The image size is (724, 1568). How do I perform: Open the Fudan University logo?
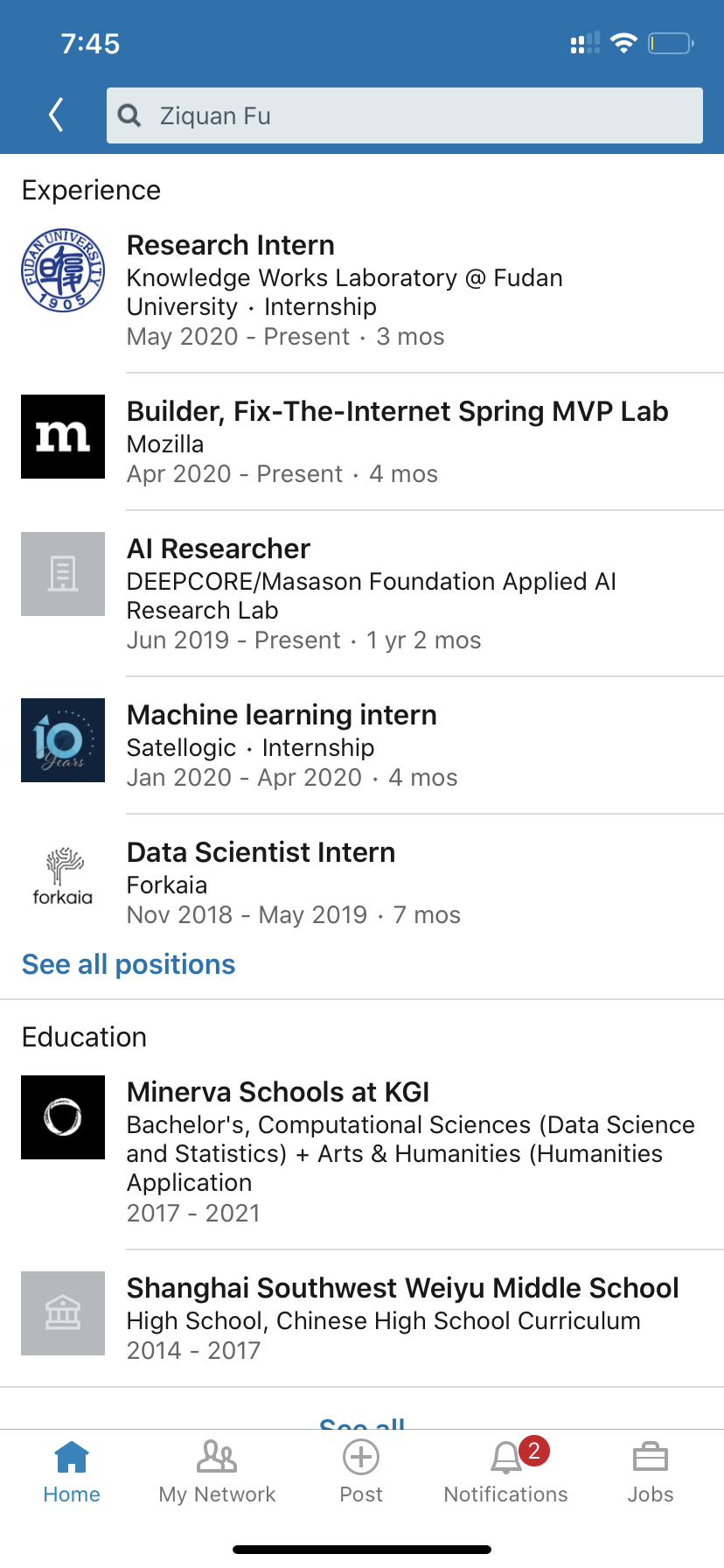coord(63,270)
